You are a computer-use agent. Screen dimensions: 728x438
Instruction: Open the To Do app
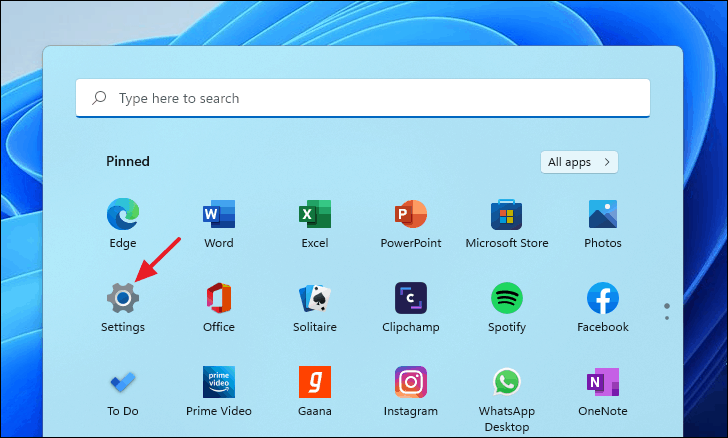pos(123,382)
